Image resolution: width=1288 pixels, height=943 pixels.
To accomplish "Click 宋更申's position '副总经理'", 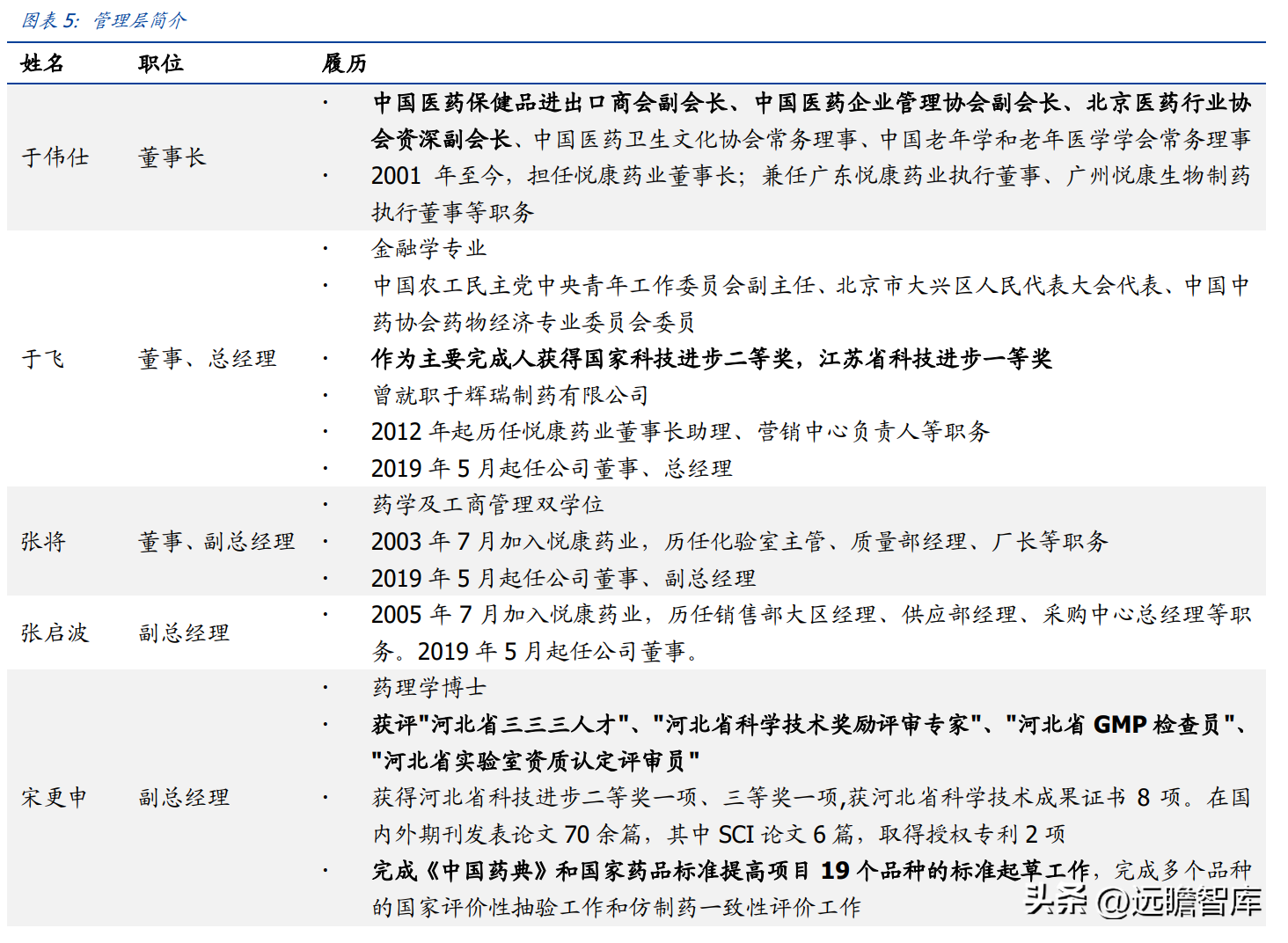I will pyautogui.click(x=184, y=798).
